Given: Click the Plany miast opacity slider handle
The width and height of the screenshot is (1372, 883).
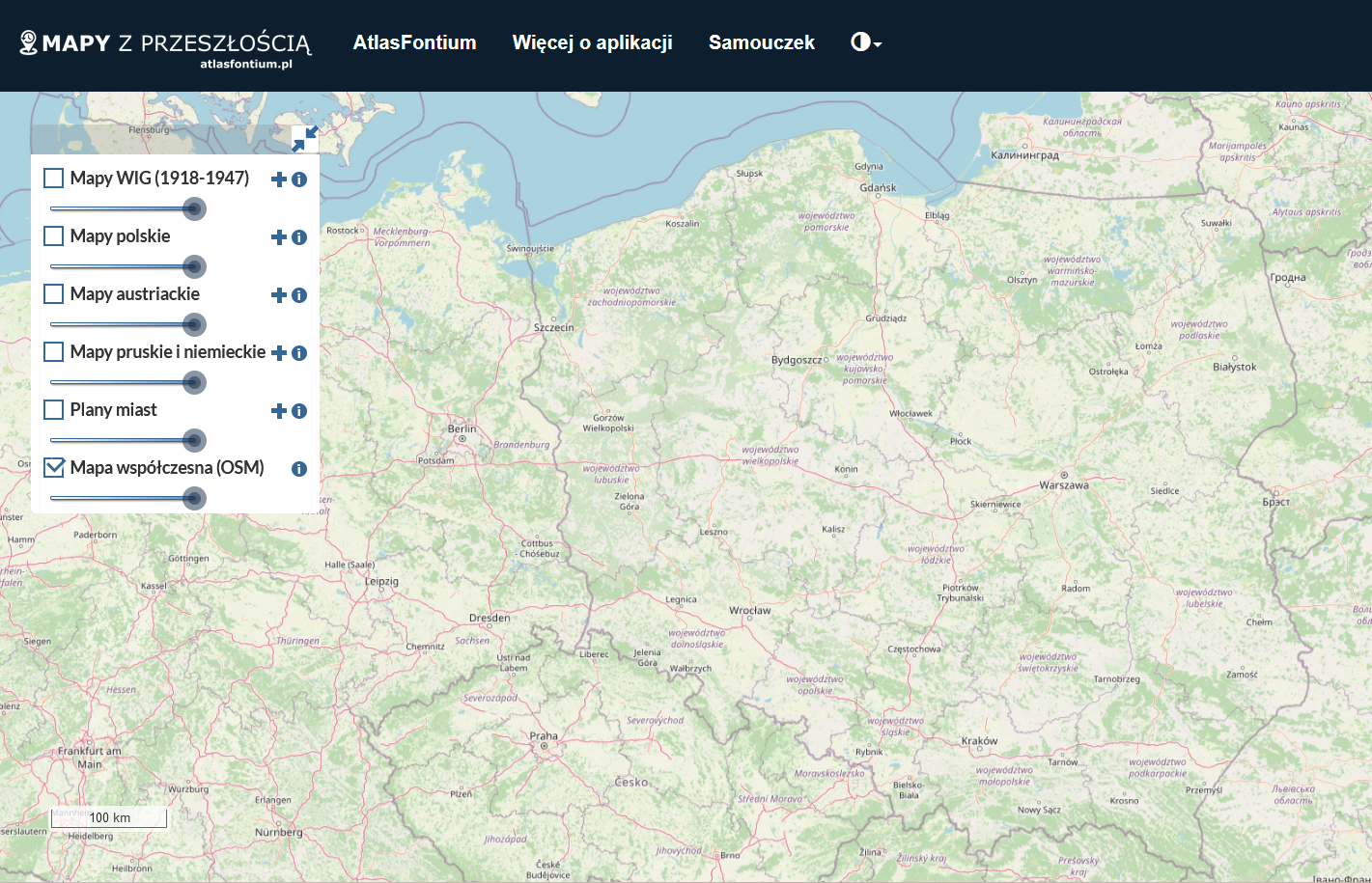Looking at the screenshot, I should 194,440.
